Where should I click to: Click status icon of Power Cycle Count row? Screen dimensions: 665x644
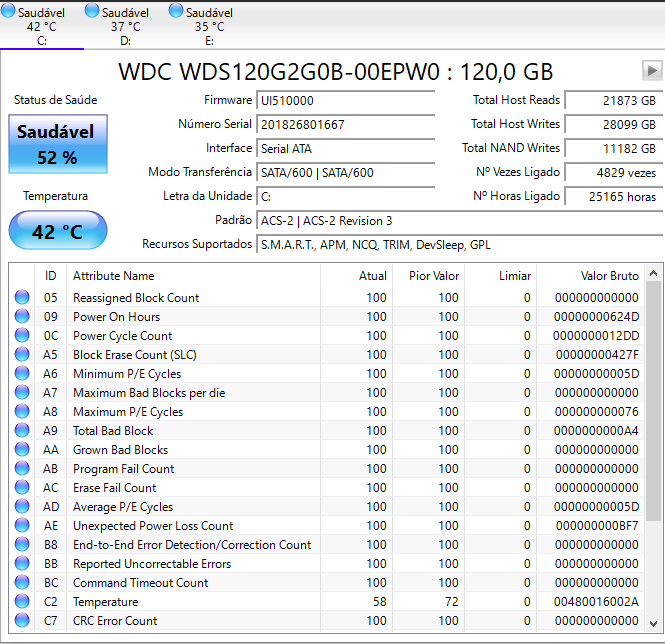[x=22, y=336]
